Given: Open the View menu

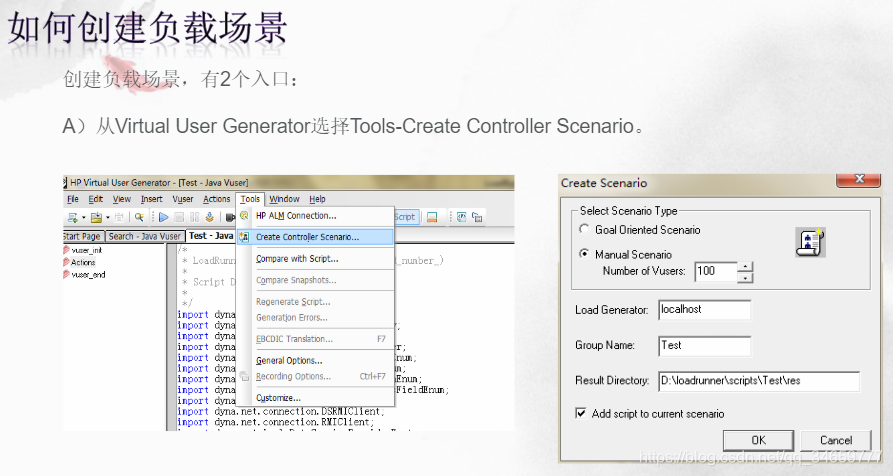Looking at the screenshot, I should [x=121, y=199].
